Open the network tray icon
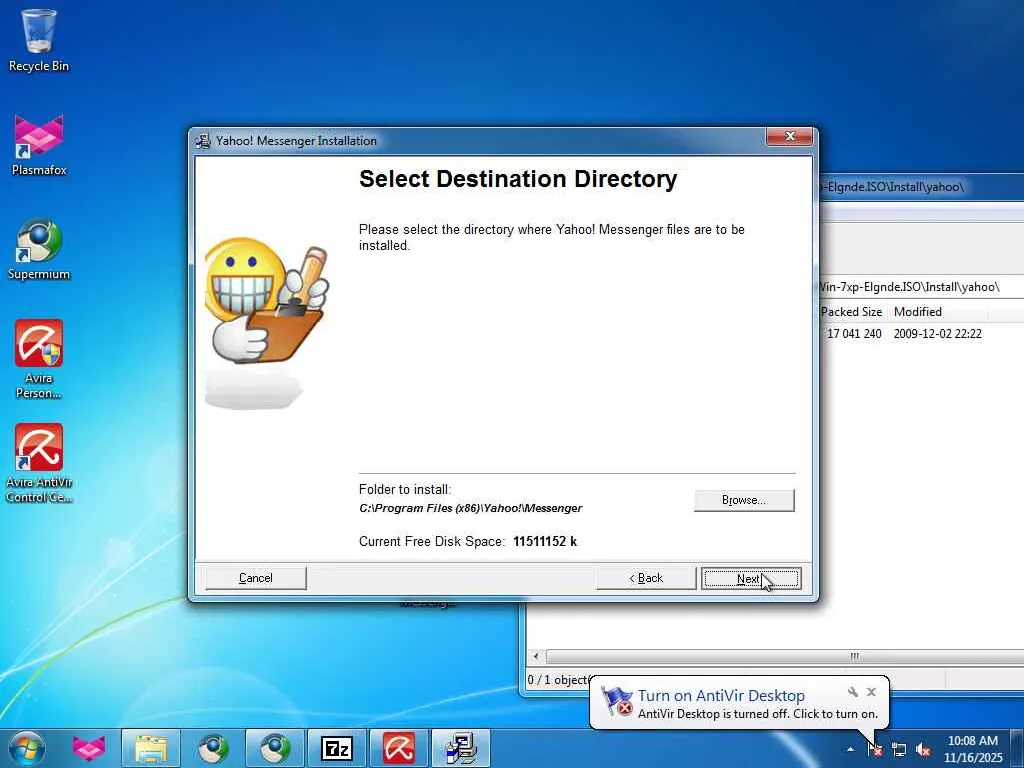Screen dimensions: 1024x768 899,750
